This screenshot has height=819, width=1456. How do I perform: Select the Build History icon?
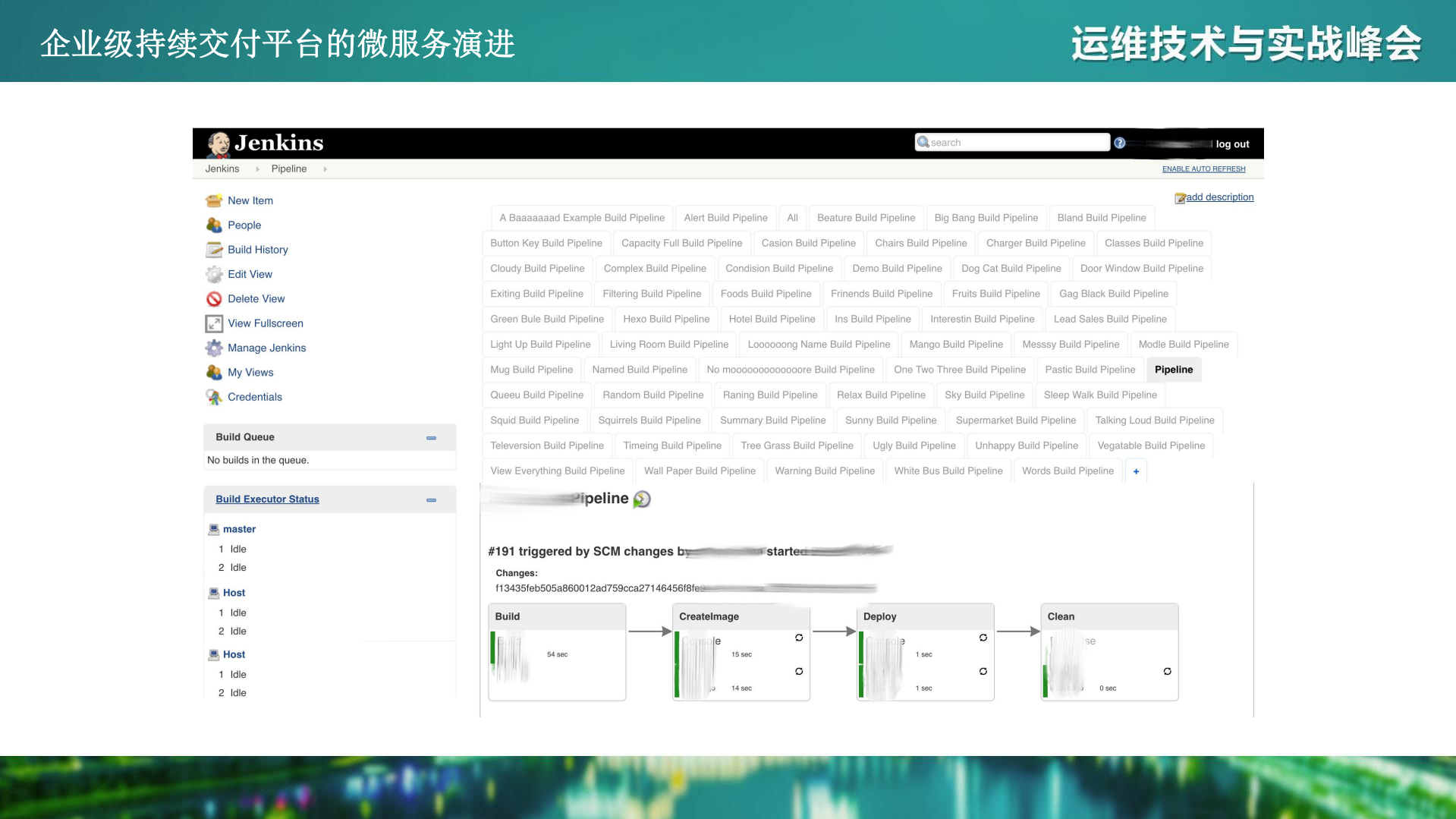[213, 250]
